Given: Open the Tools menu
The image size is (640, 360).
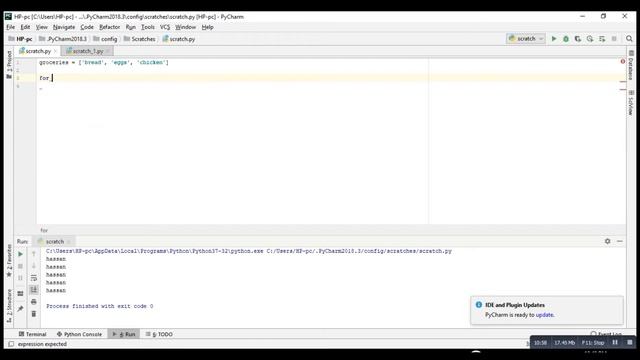Looking at the screenshot, I should pyautogui.click(x=148, y=27).
